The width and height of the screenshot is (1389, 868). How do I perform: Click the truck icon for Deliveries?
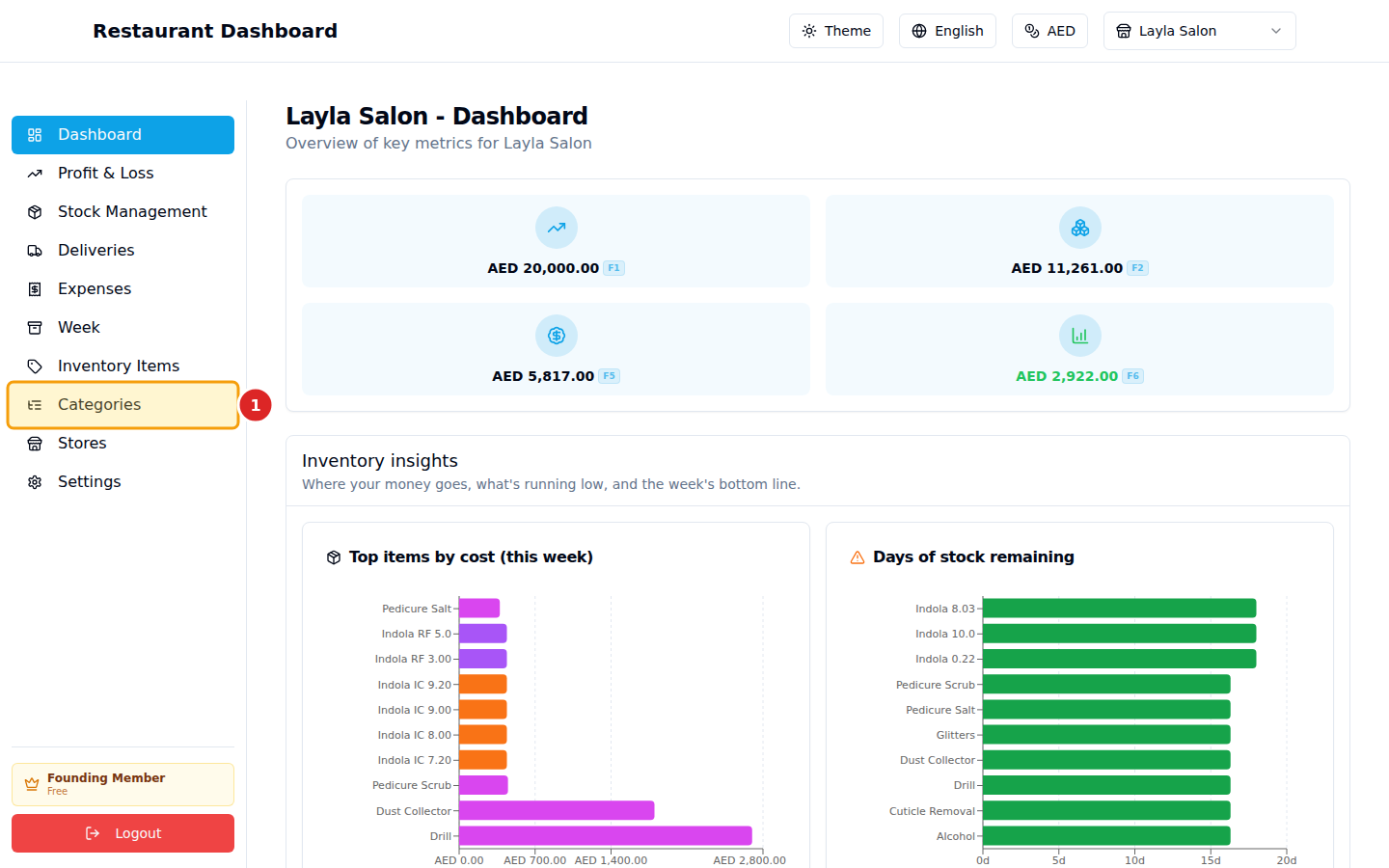(x=35, y=251)
